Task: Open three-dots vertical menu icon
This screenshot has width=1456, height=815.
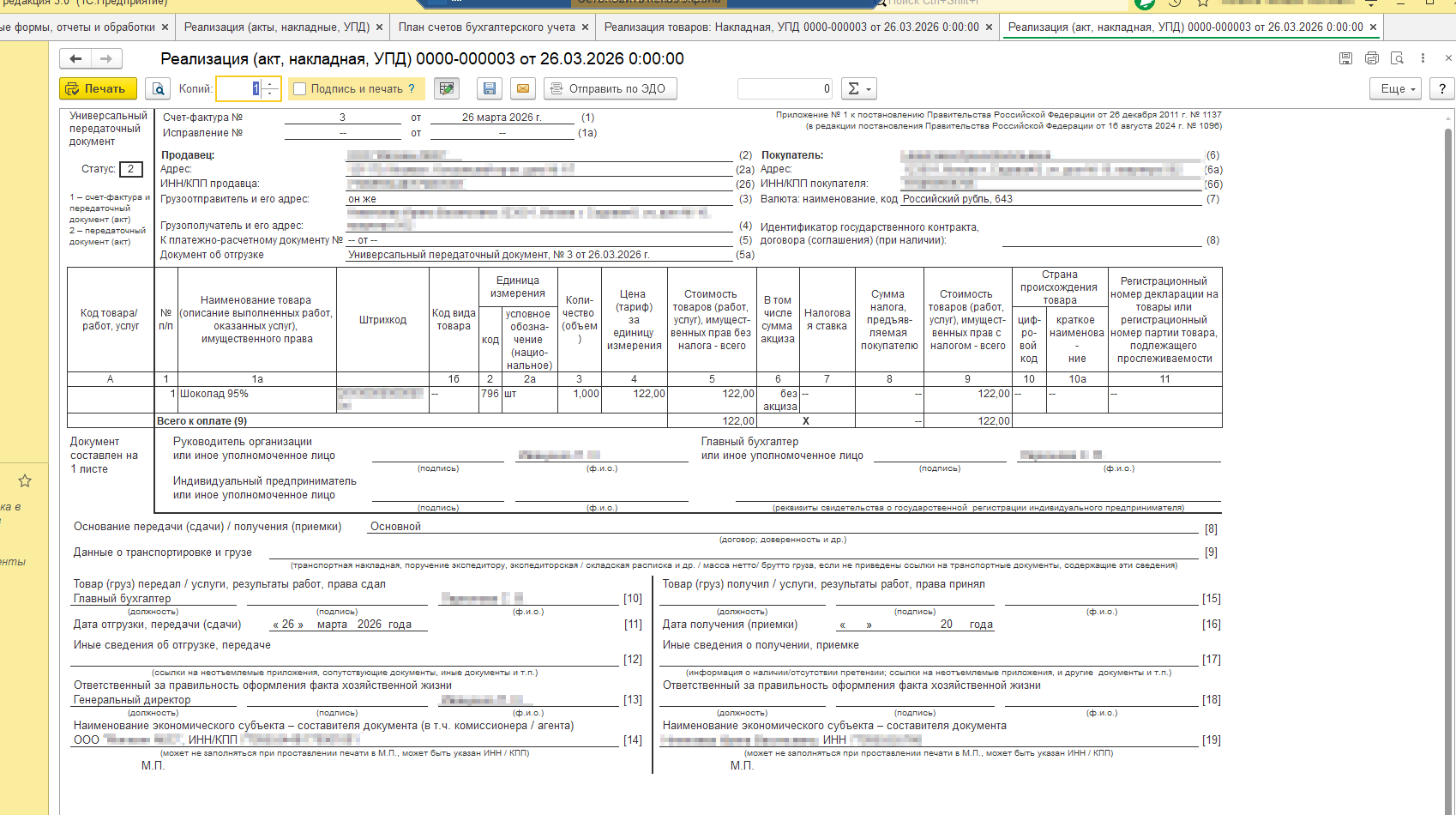Action: click(x=1423, y=58)
